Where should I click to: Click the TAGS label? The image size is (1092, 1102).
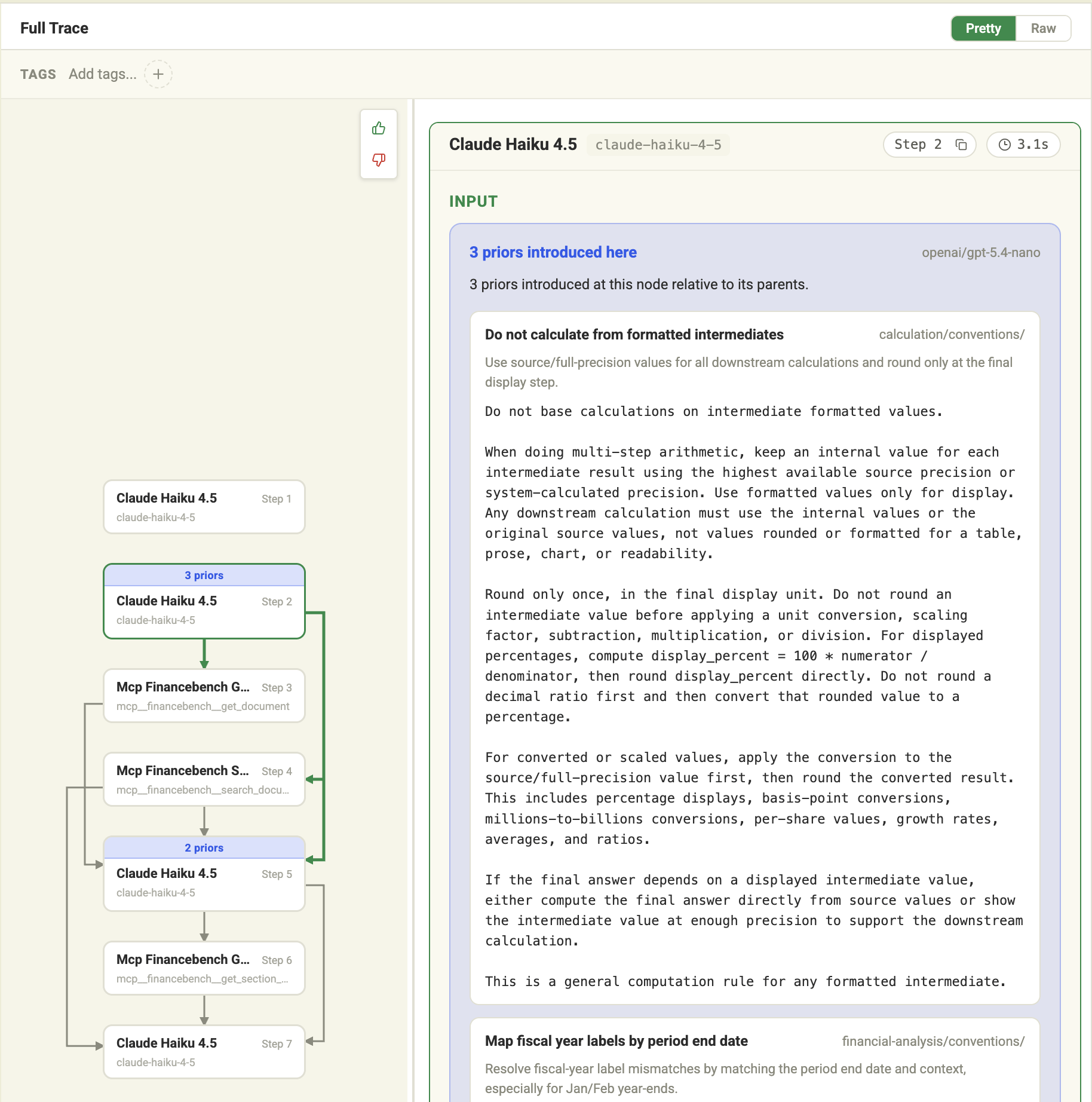point(38,74)
